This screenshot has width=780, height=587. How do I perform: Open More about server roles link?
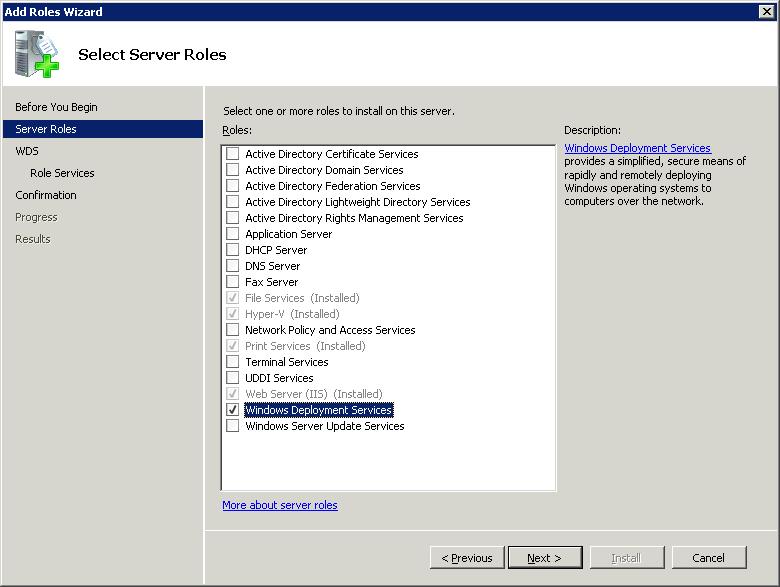280,505
